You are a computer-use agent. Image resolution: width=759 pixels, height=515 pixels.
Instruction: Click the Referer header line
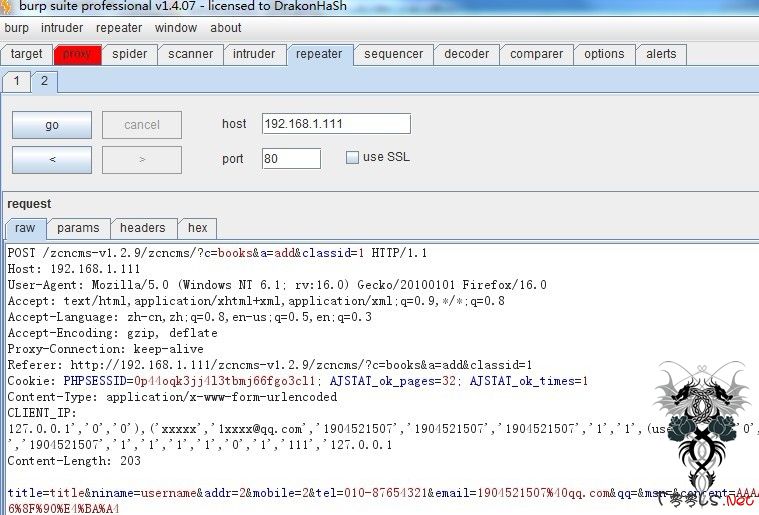(x=270, y=365)
